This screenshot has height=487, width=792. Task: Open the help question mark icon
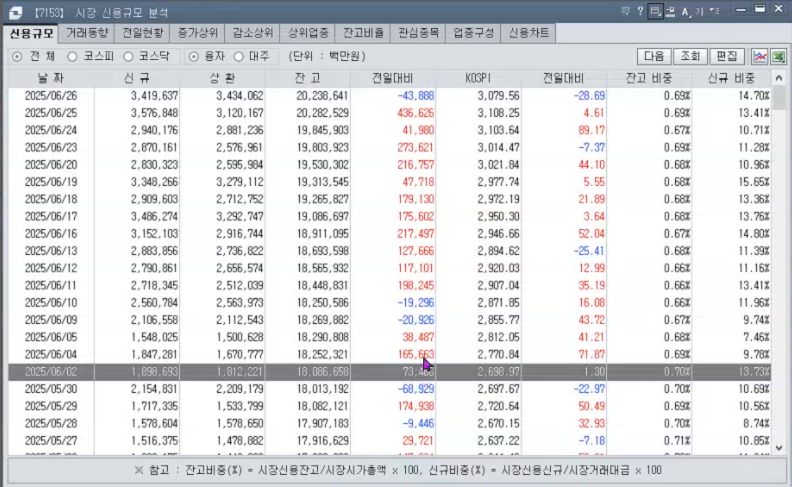[640, 11]
